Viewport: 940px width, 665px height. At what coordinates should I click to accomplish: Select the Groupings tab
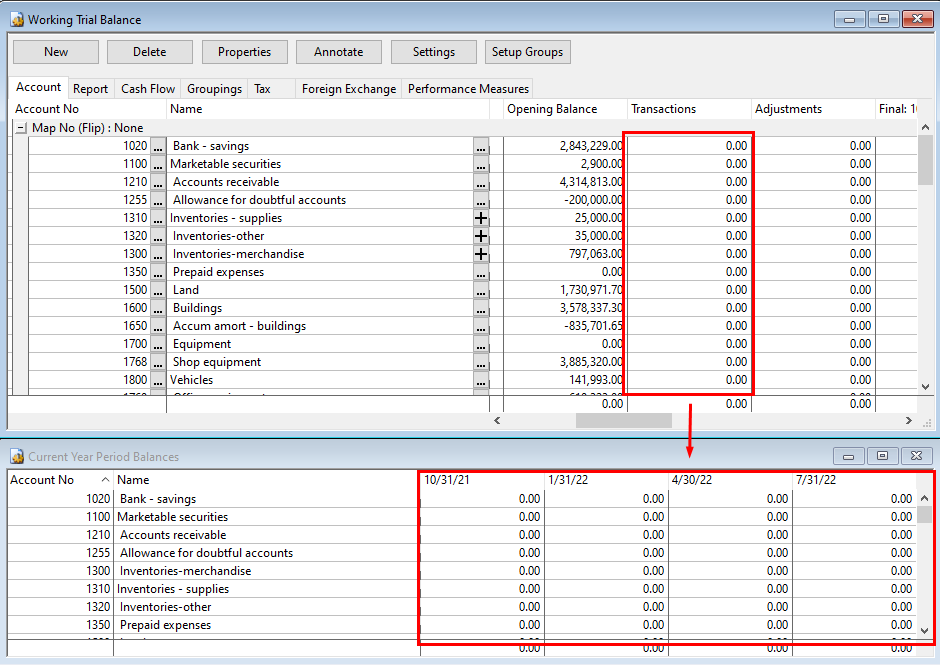tap(214, 89)
